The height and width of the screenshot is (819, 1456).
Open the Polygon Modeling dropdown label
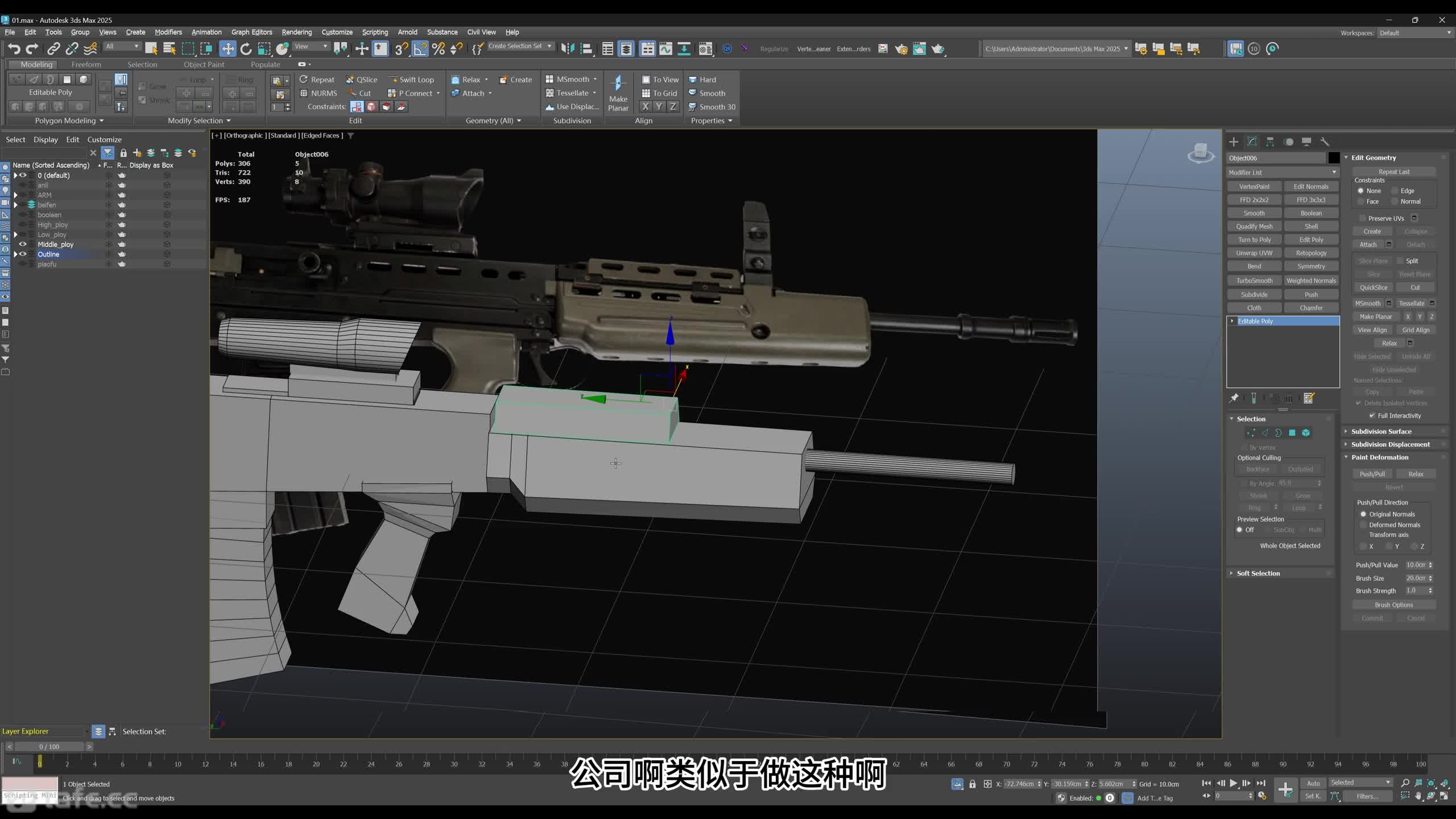point(69,121)
